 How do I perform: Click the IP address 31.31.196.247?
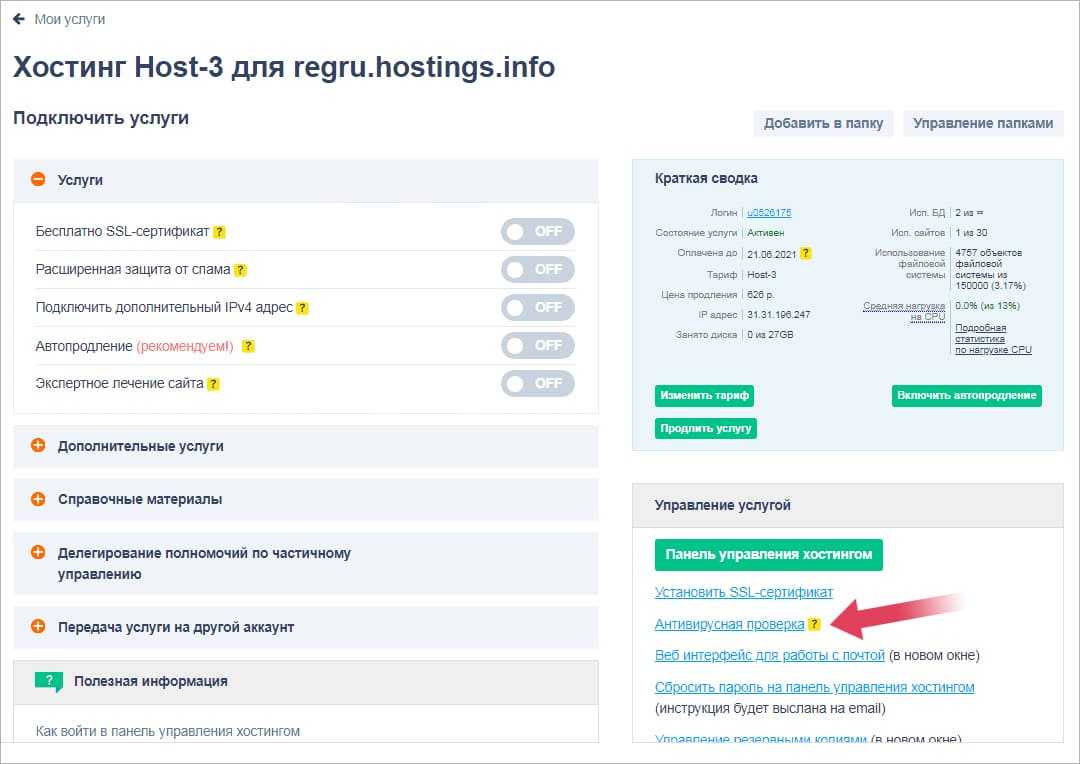(x=778, y=315)
